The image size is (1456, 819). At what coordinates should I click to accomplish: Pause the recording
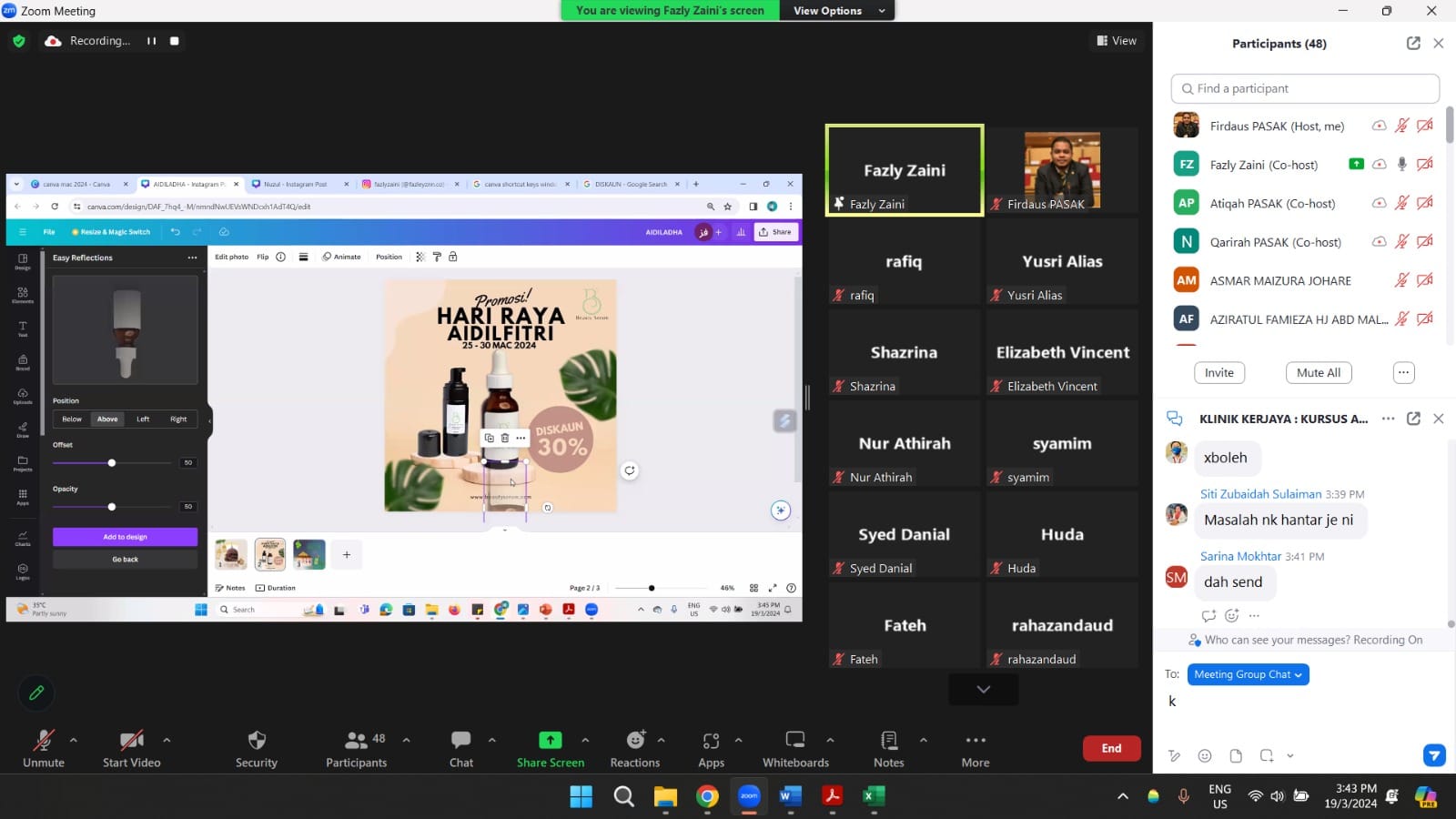(x=151, y=41)
